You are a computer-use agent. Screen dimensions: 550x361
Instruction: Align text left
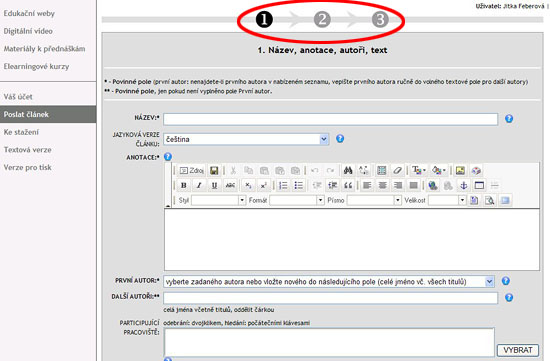367,185
